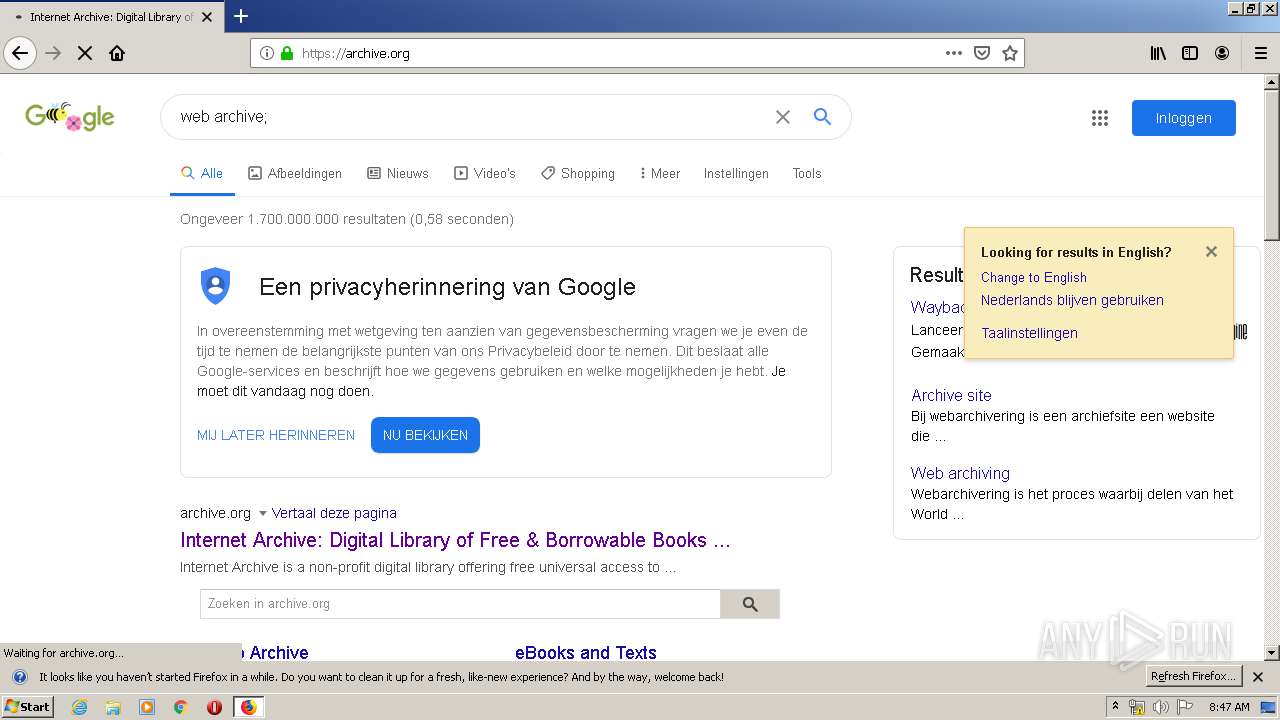Show hidden tray icons arrow
This screenshot has width=1280, height=720.
pos(1115,707)
